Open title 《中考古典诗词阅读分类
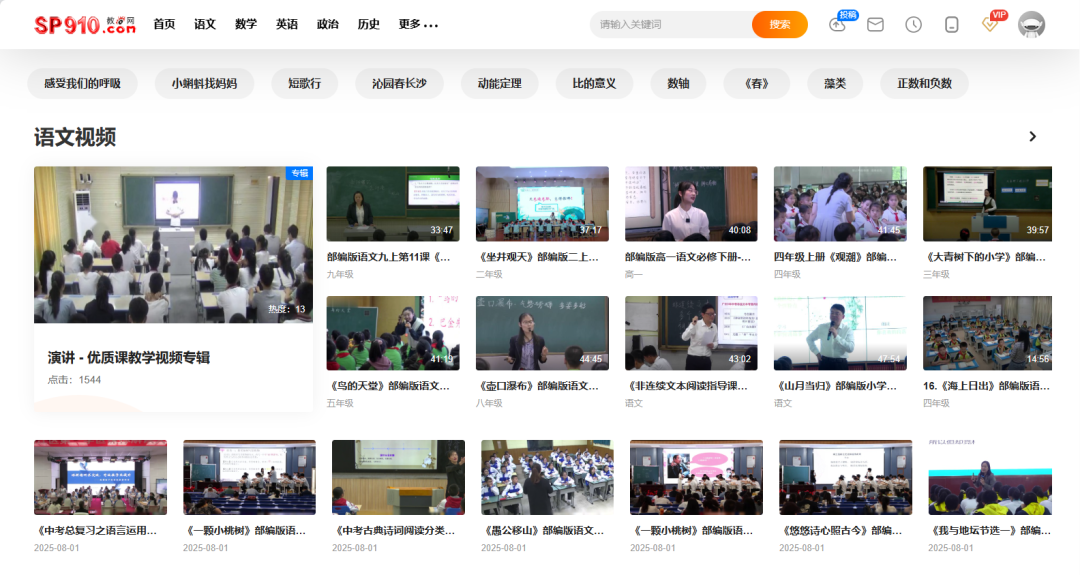 click(x=394, y=531)
